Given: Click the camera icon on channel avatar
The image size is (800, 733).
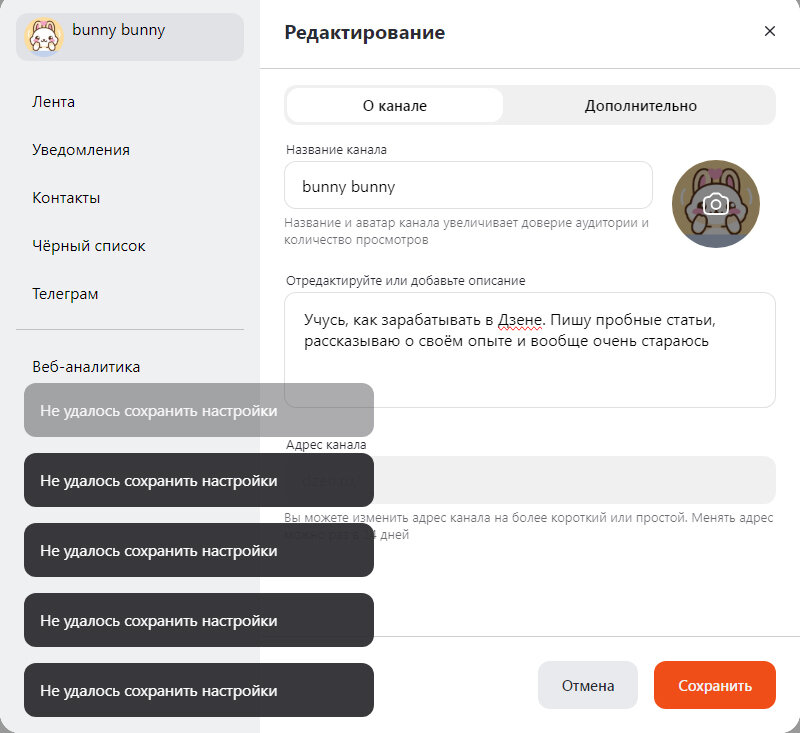Looking at the screenshot, I should 716,203.
